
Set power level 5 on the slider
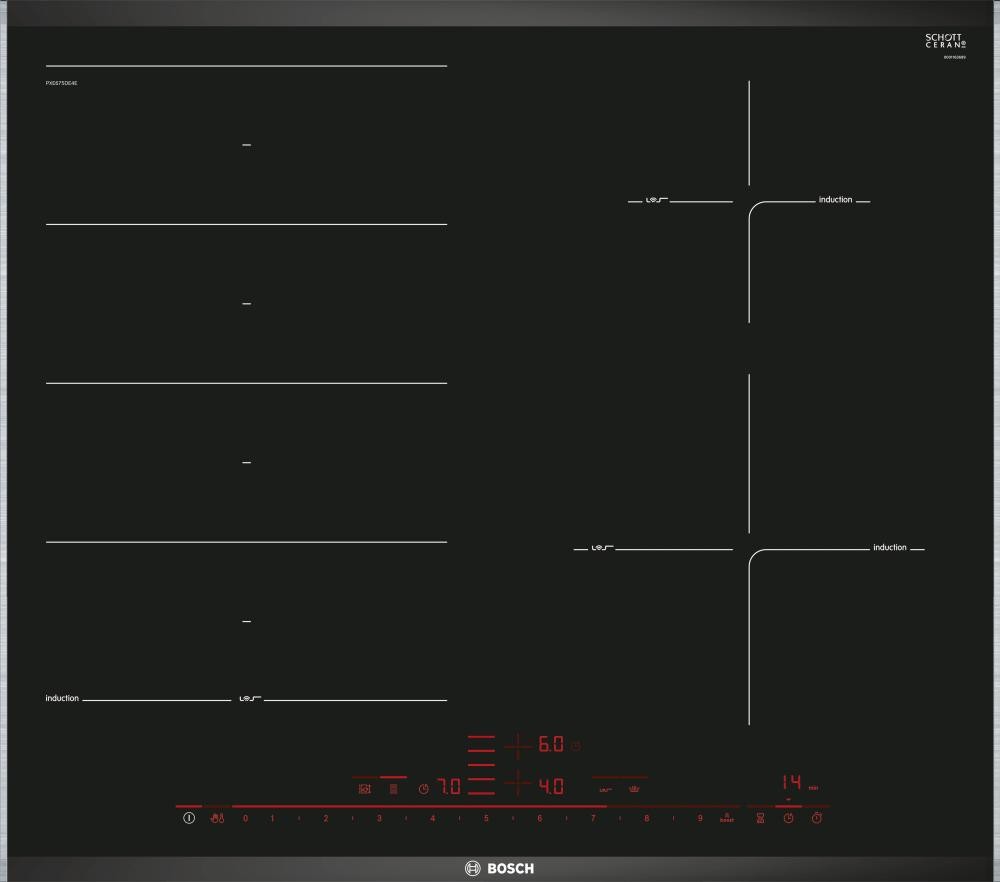tap(486, 818)
